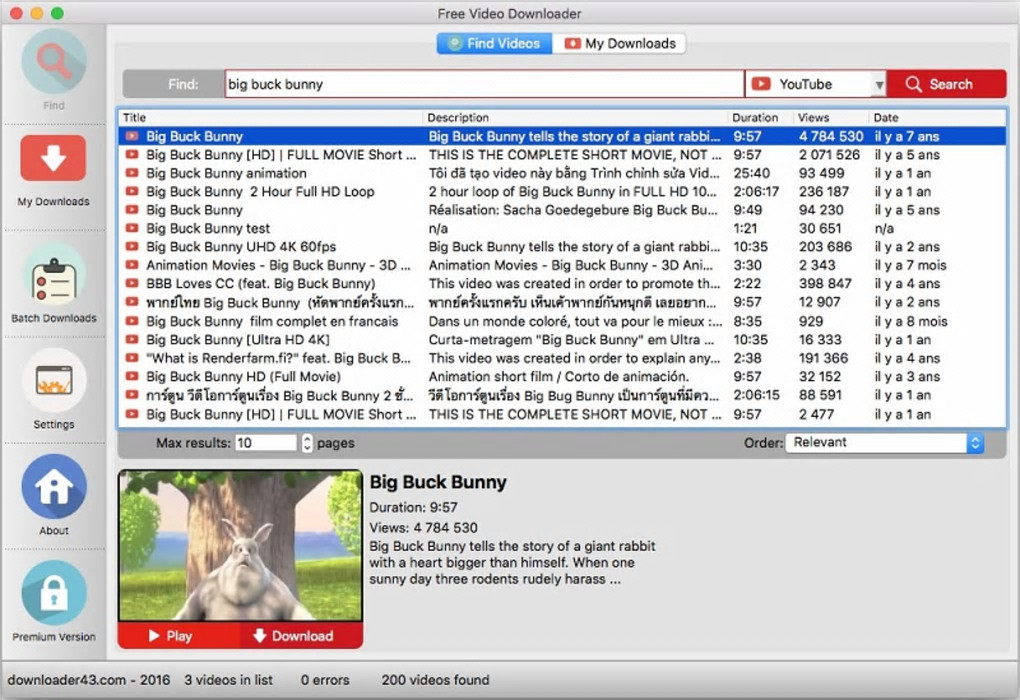
Task: Click YouTube icon of 'Big Buck Bunny UHD 4K 60fps' row
Action: pos(132,247)
